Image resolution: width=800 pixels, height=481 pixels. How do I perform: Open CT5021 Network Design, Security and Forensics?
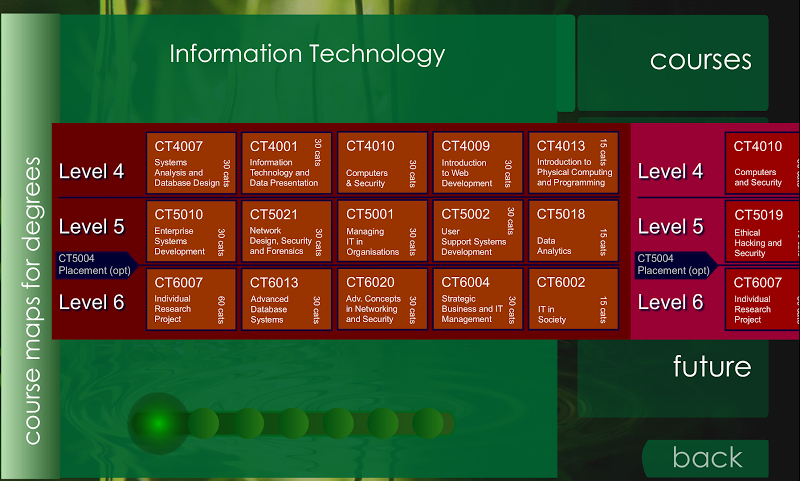click(286, 232)
